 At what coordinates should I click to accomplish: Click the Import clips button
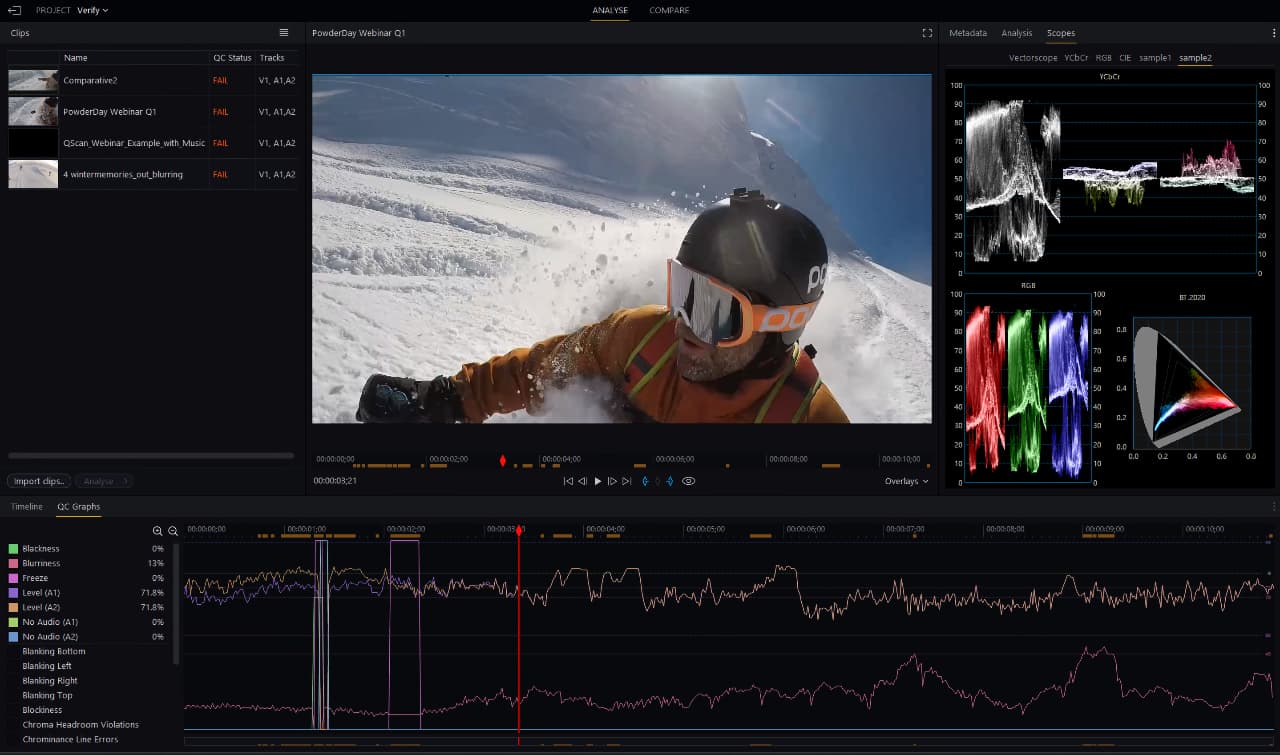click(38, 480)
